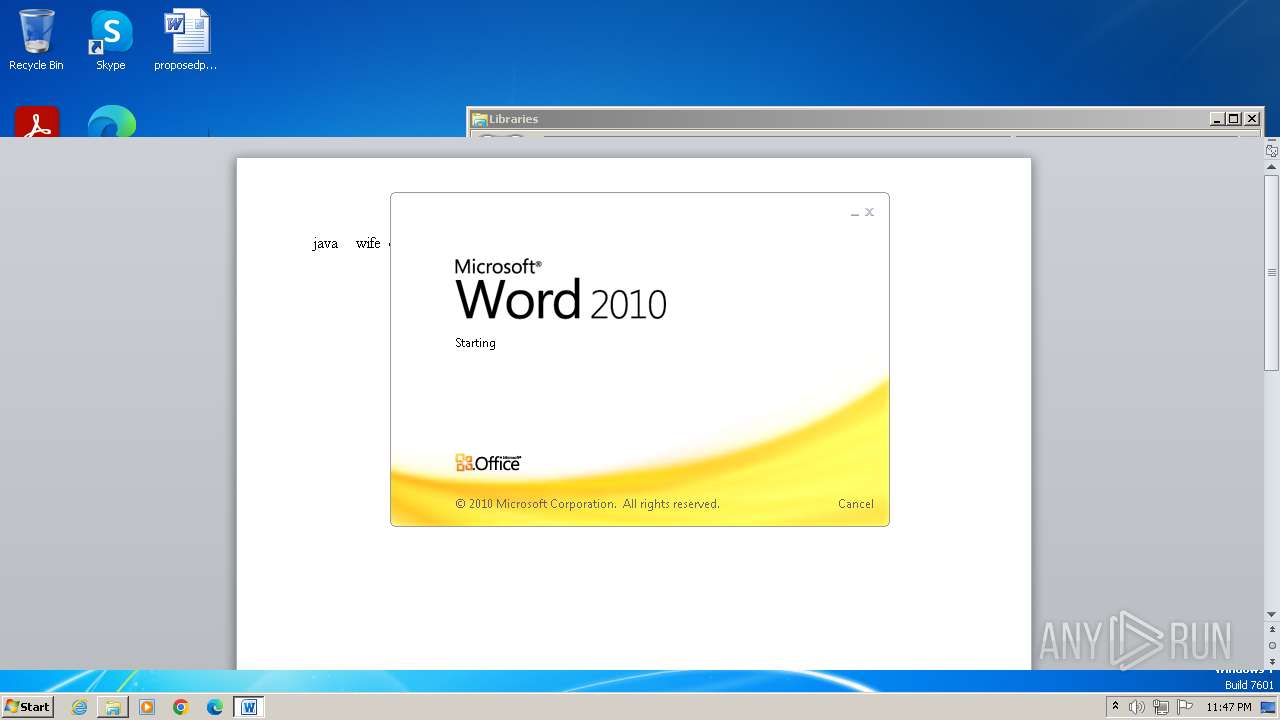The image size is (1280, 720).
Task: Click the scrollbar up arrow
Action: click(1272, 168)
